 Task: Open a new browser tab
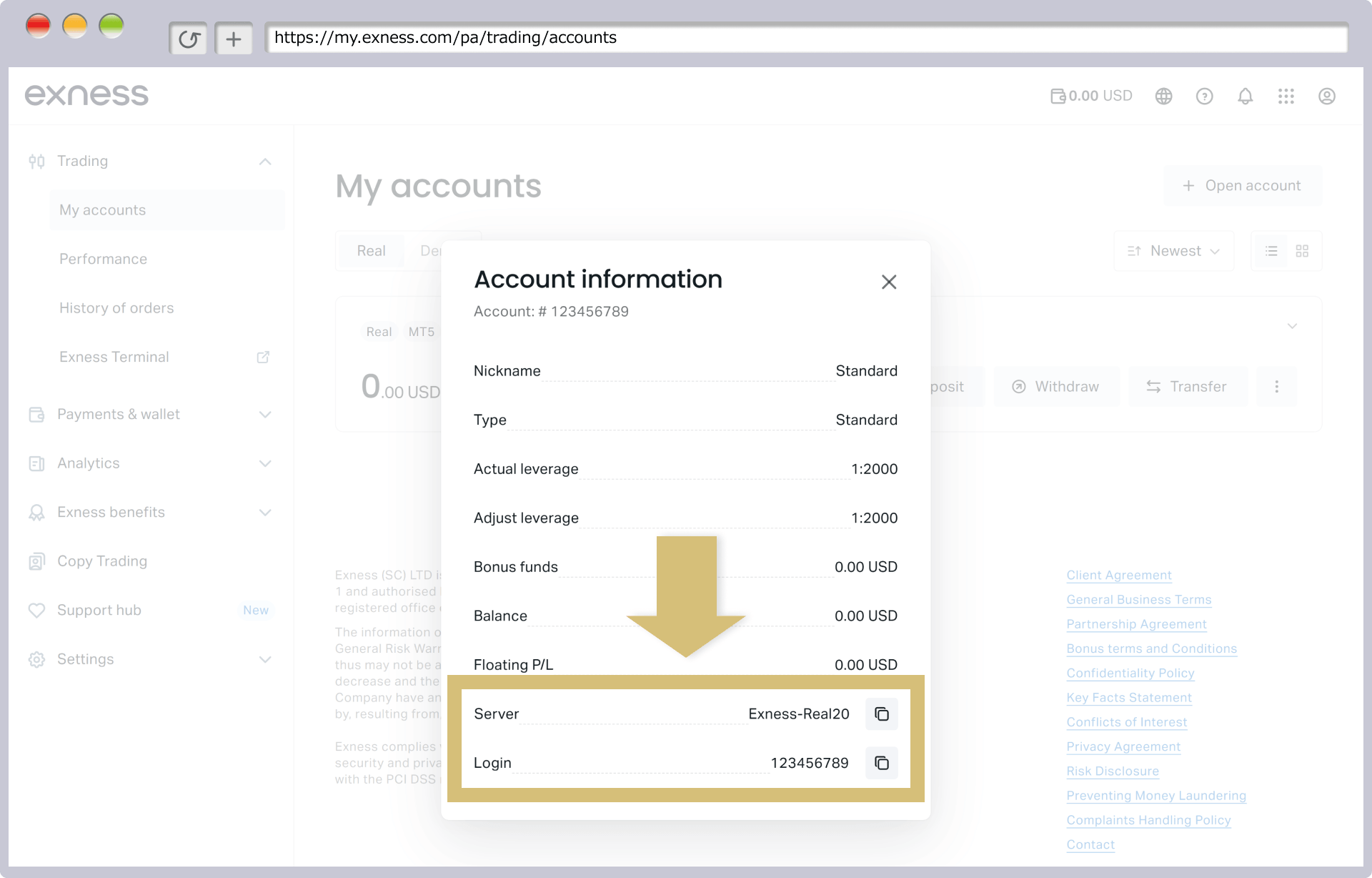tap(234, 39)
